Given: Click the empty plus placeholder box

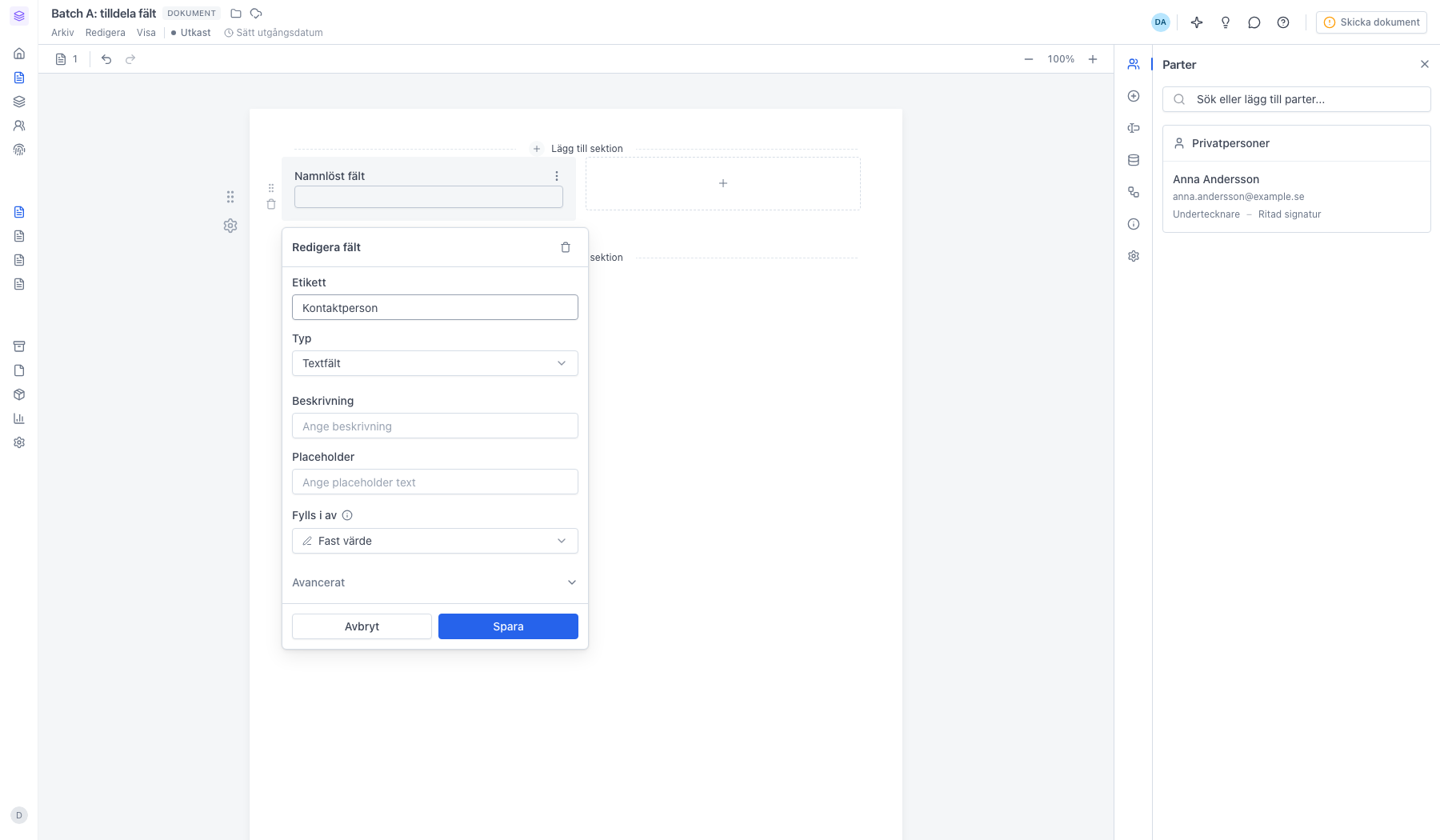Looking at the screenshot, I should click(723, 184).
